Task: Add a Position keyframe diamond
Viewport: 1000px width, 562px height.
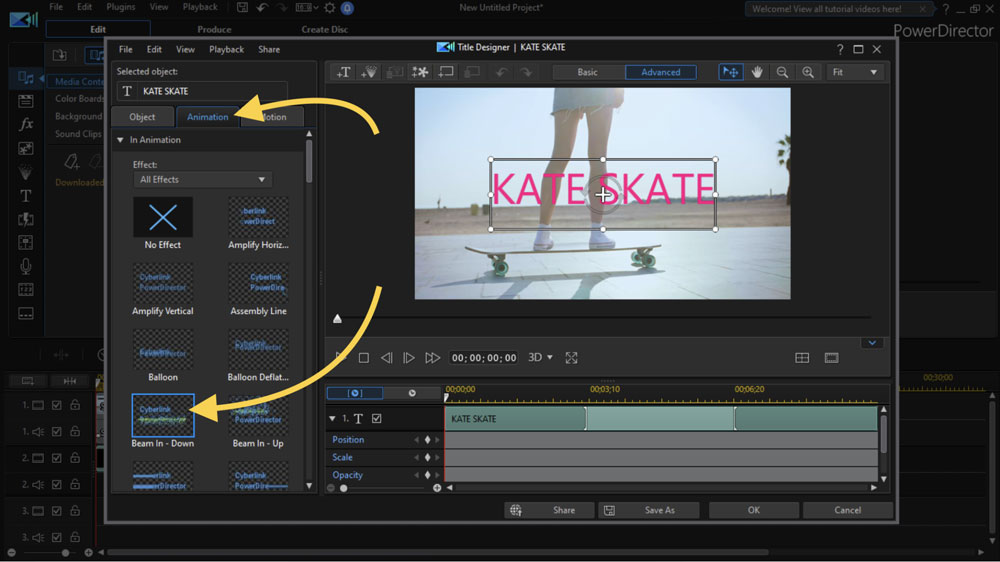Action: coord(427,440)
